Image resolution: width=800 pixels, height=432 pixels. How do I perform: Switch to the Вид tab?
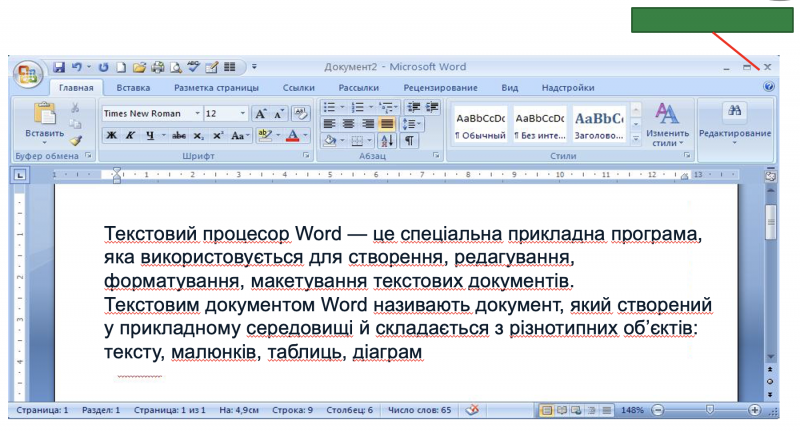click(x=509, y=88)
